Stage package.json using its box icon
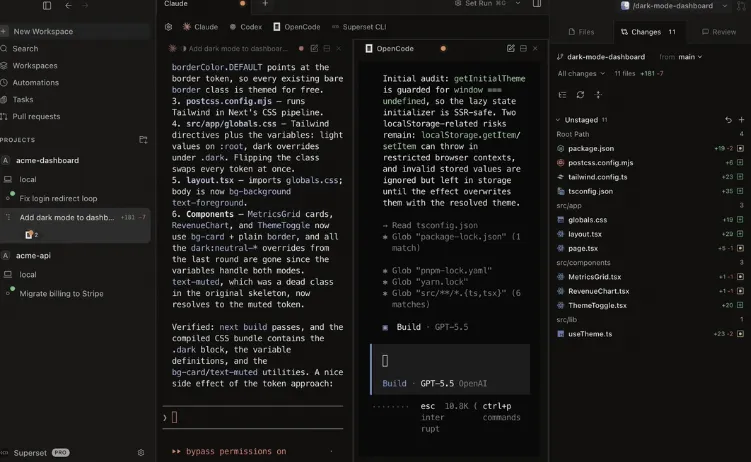This screenshot has width=751, height=462. click(740, 148)
